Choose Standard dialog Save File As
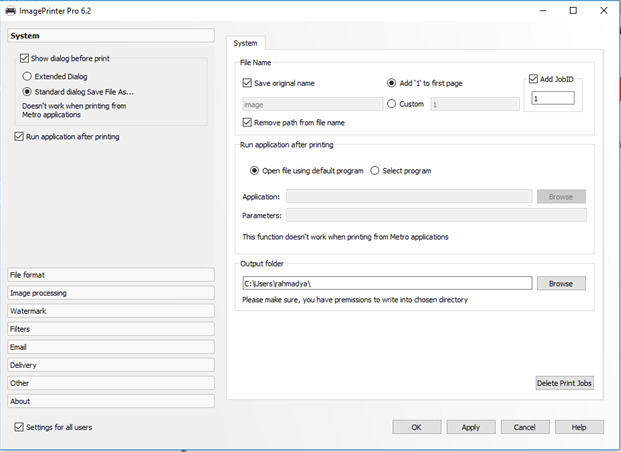Screen dimensions: 621x452 (x=28, y=91)
